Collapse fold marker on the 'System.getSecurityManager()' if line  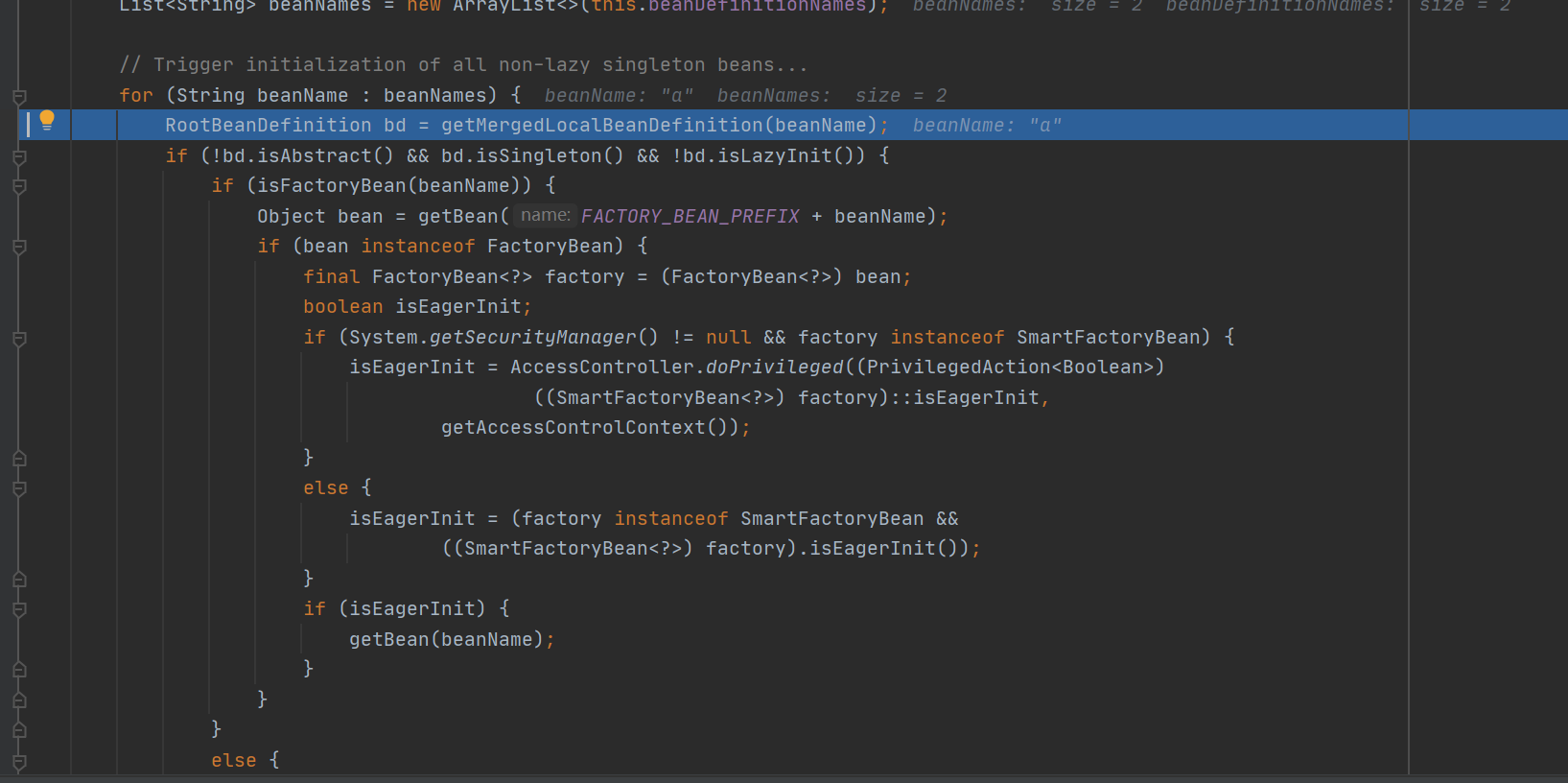point(19,338)
